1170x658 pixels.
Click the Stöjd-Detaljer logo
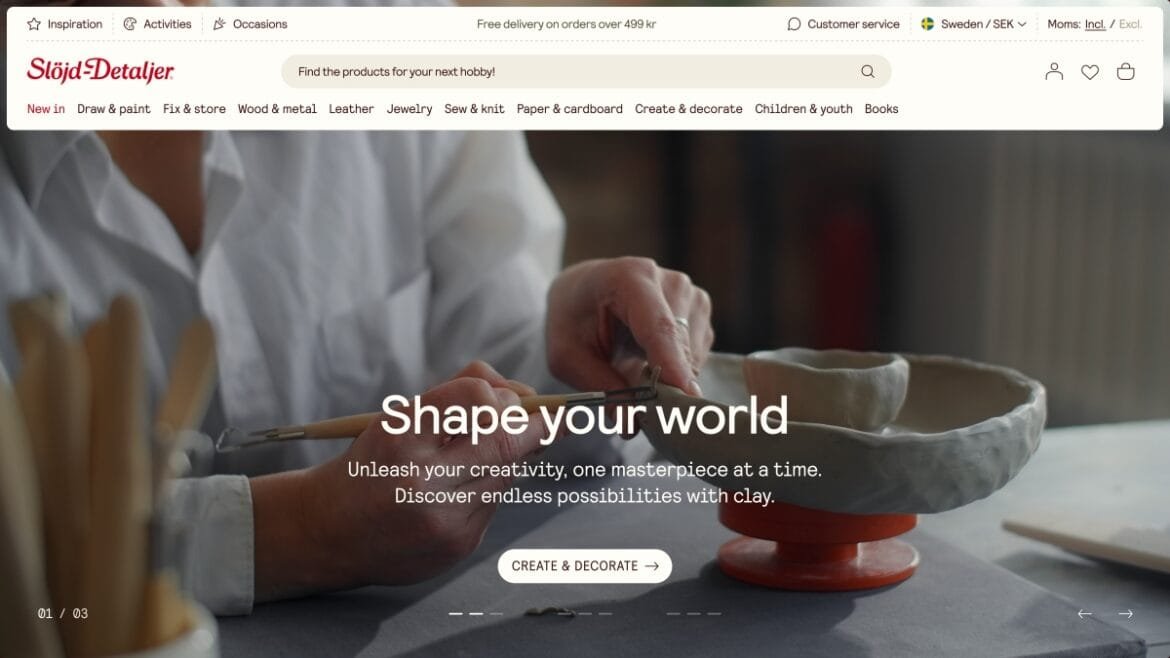tap(100, 70)
